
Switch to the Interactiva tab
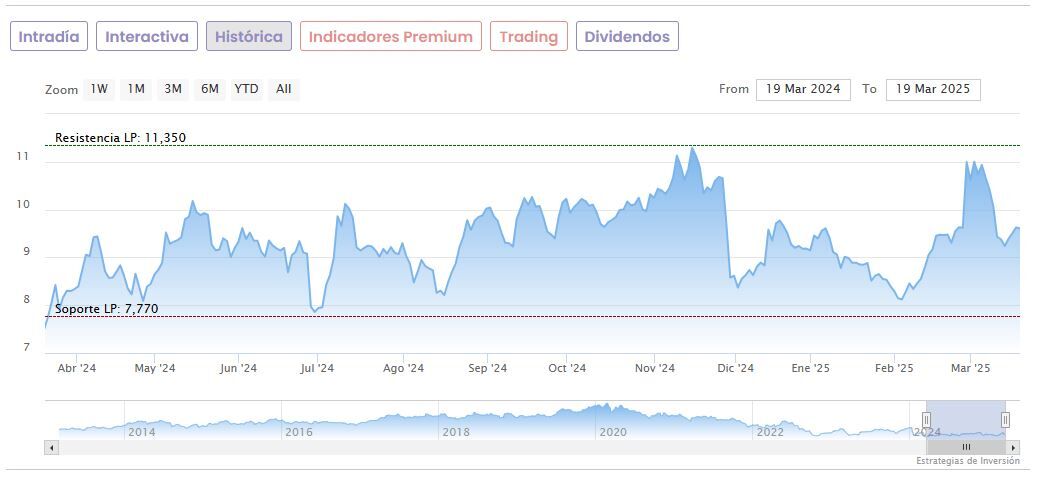[147, 37]
